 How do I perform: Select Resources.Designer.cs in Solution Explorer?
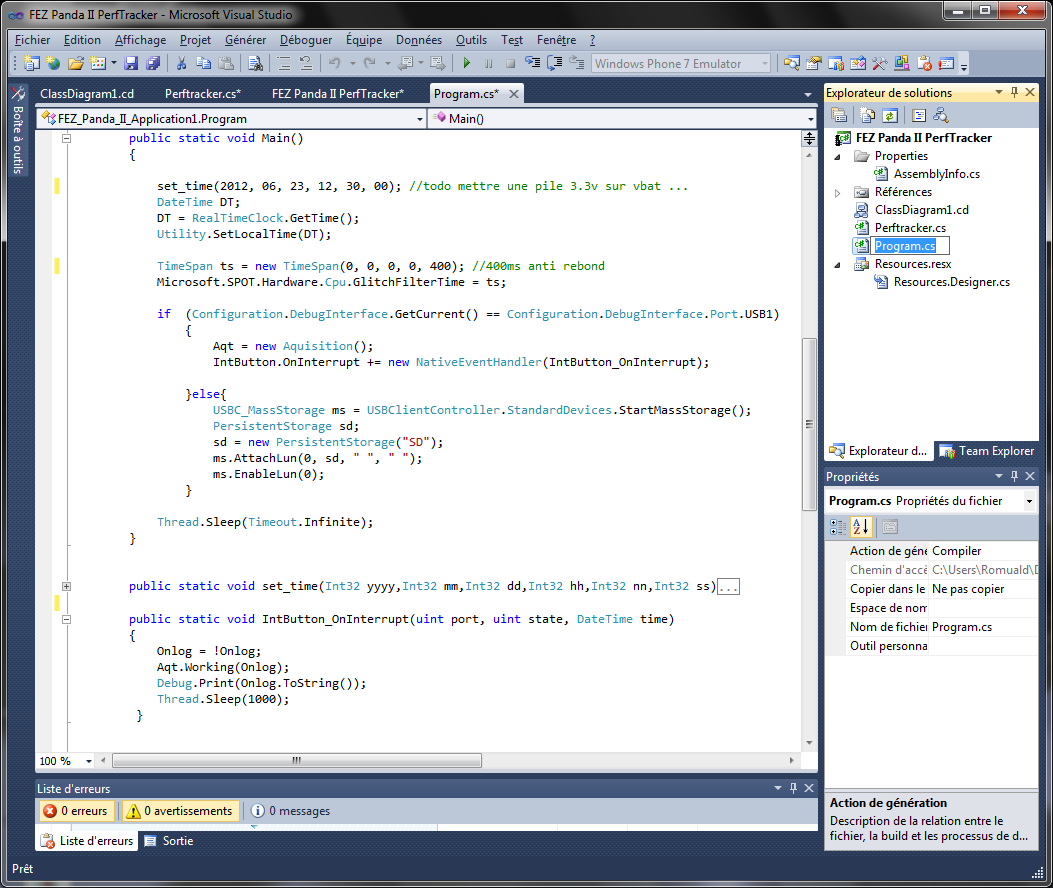[952, 281]
